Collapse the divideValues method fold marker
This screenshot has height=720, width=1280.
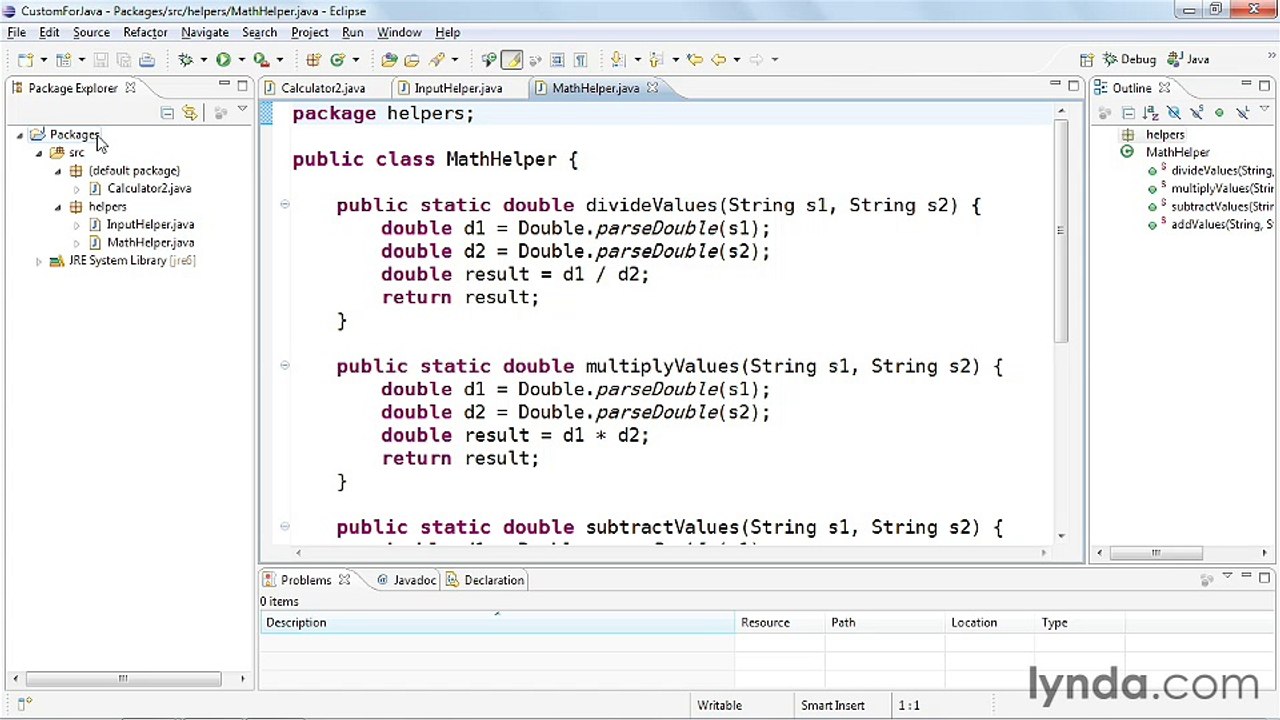[285, 205]
